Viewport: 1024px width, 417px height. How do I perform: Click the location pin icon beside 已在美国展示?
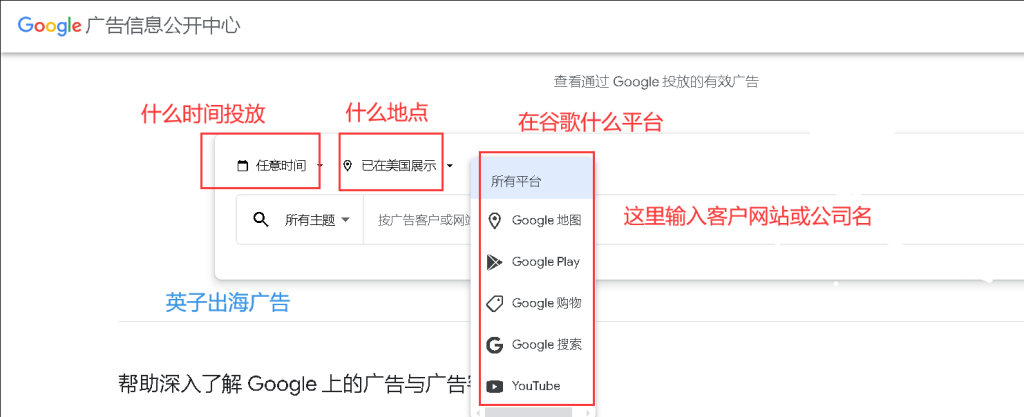click(x=348, y=166)
